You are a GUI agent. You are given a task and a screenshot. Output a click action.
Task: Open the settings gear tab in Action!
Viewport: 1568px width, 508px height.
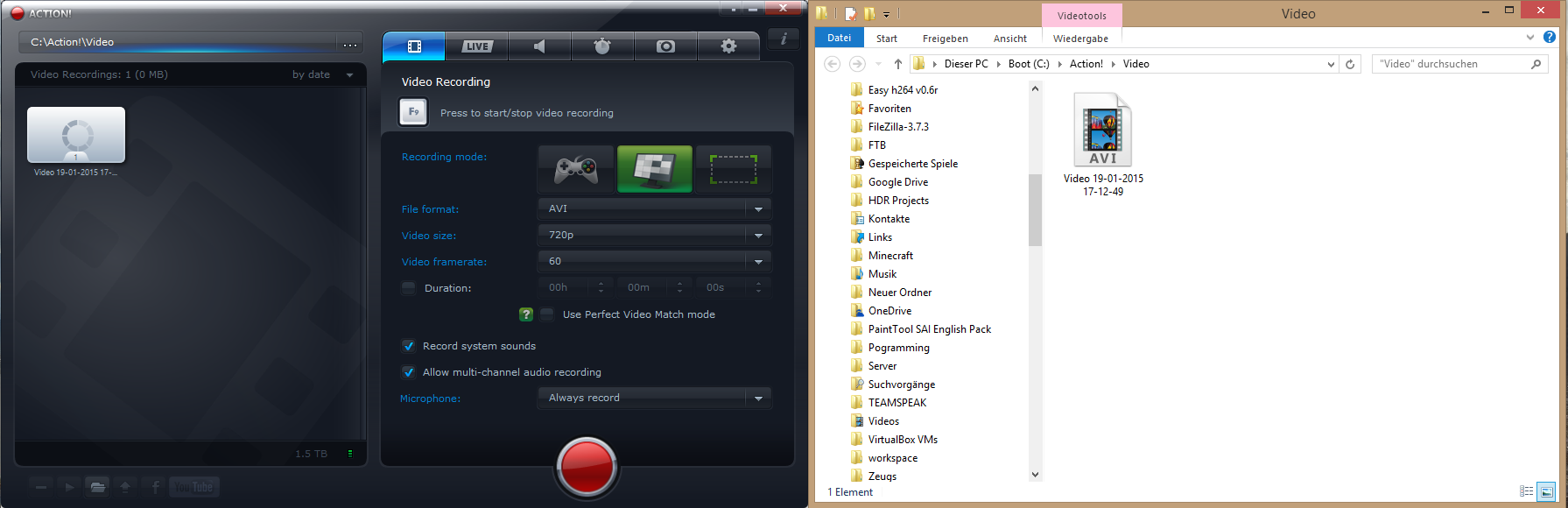728,46
